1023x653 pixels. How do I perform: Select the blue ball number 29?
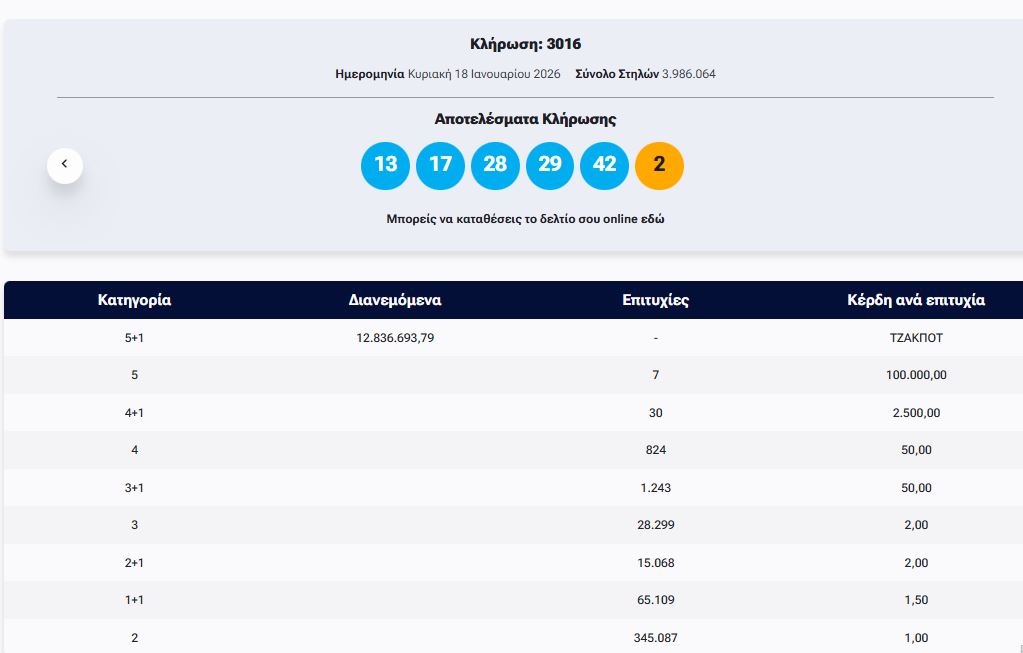click(x=550, y=165)
